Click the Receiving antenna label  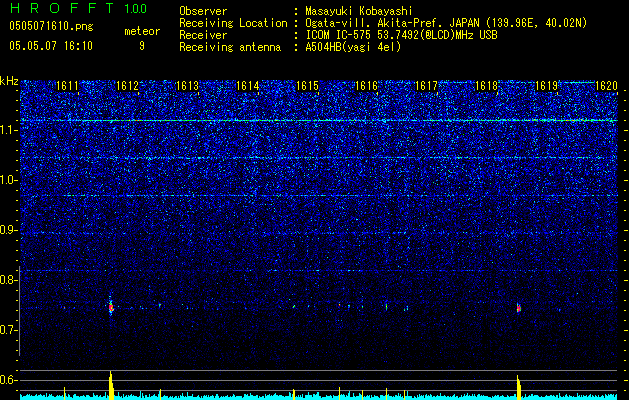230,47
